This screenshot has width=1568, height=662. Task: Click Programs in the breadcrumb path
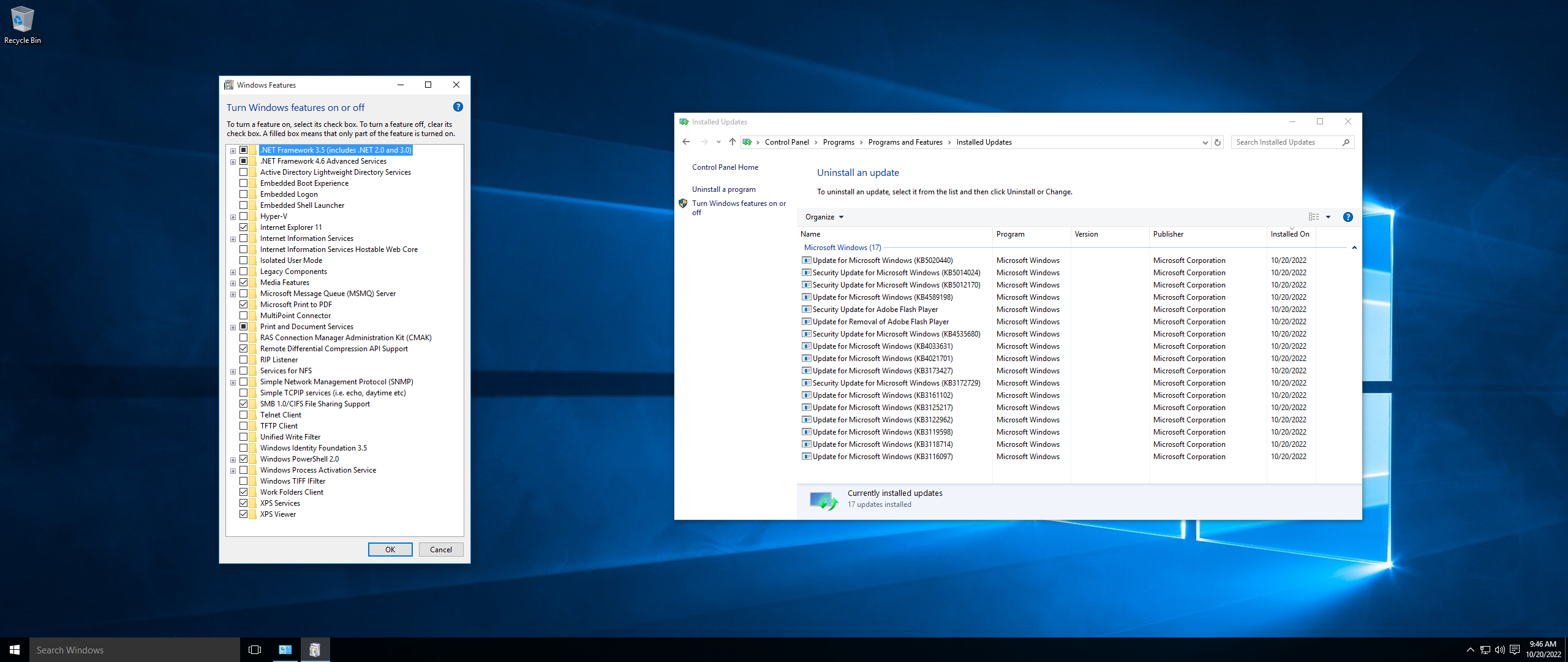[x=839, y=142]
